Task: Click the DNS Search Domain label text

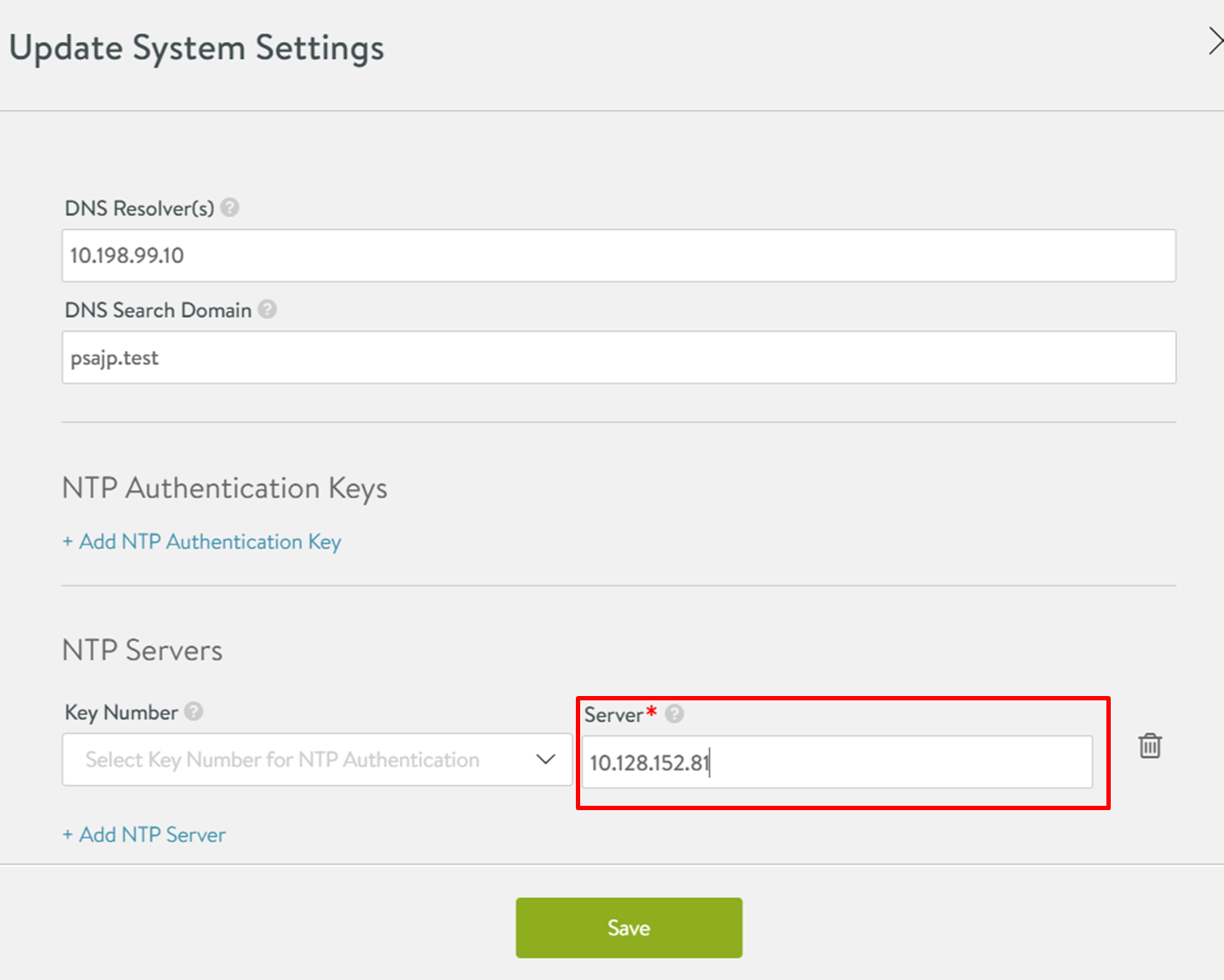Action: (x=158, y=310)
